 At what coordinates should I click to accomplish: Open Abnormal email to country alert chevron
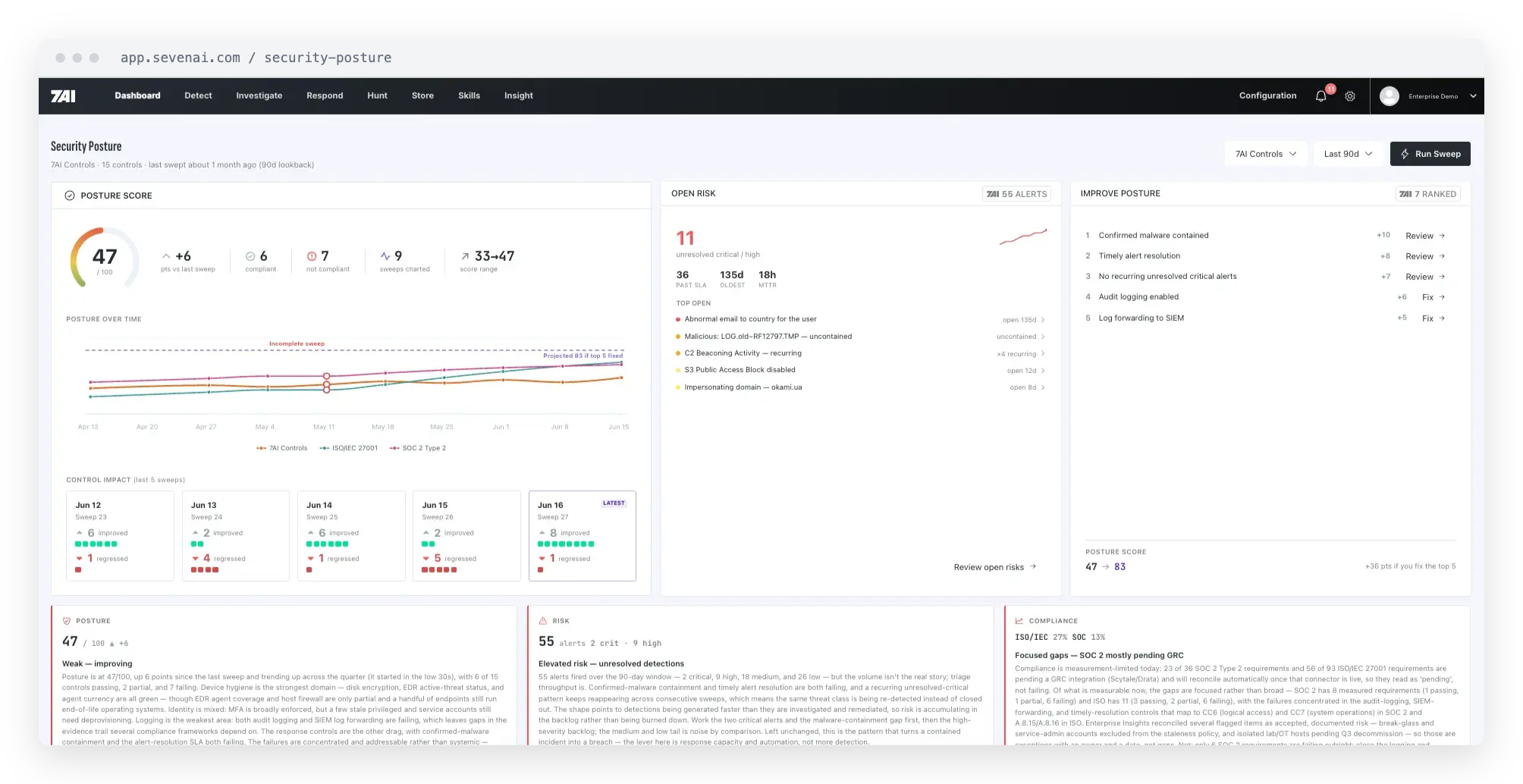[x=1043, y=320]
